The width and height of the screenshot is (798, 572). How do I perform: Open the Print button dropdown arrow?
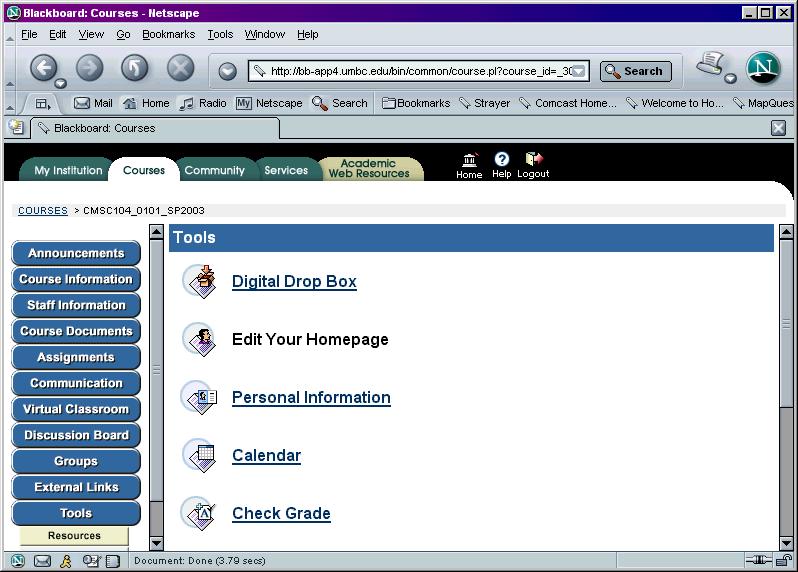point(730,78)
